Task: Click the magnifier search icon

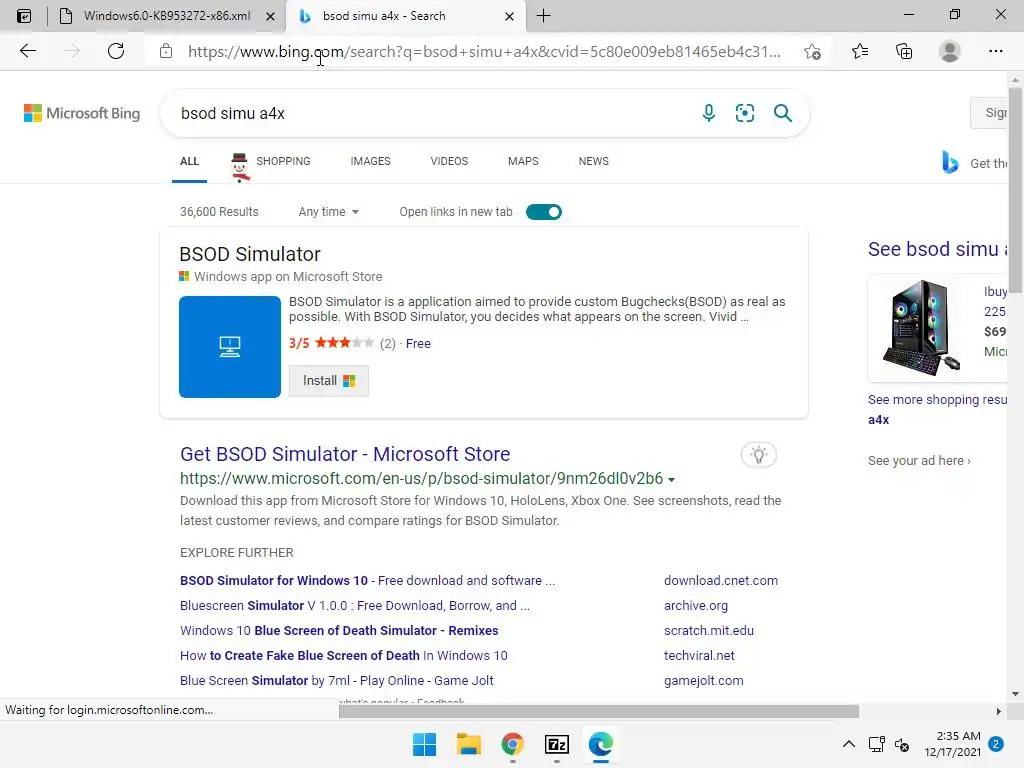Action: point(782,113)
